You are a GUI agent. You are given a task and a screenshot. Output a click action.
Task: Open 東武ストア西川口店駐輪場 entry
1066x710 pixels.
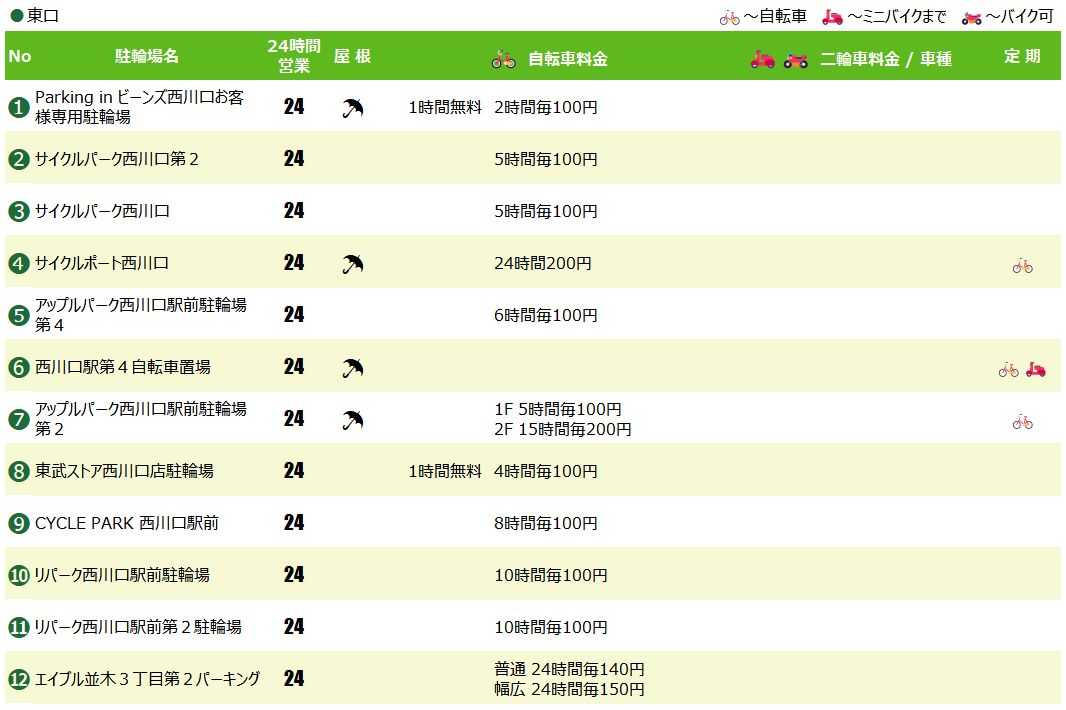[124, 471]
